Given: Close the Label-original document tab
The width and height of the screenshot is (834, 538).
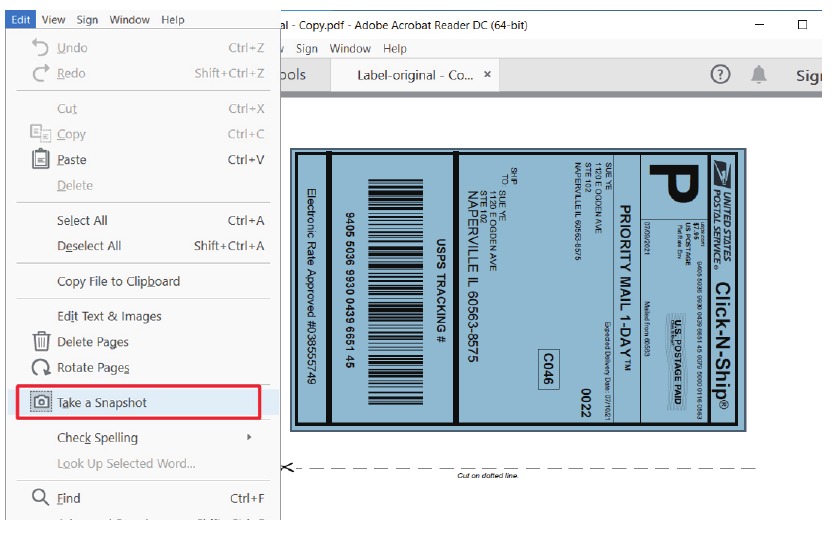Looking at the screenshot, I should tap(487, 75).
